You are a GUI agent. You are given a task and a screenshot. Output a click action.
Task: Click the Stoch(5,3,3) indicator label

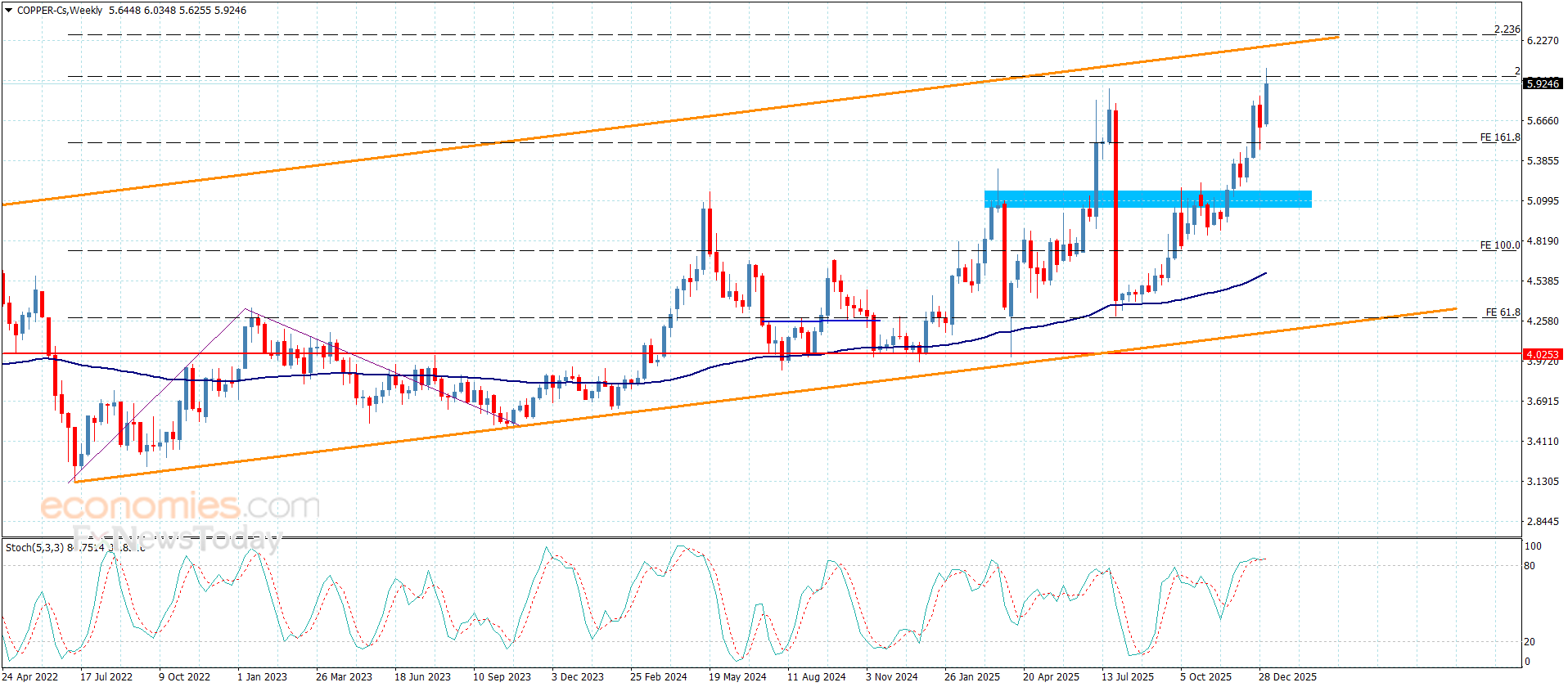coord(34,547)
